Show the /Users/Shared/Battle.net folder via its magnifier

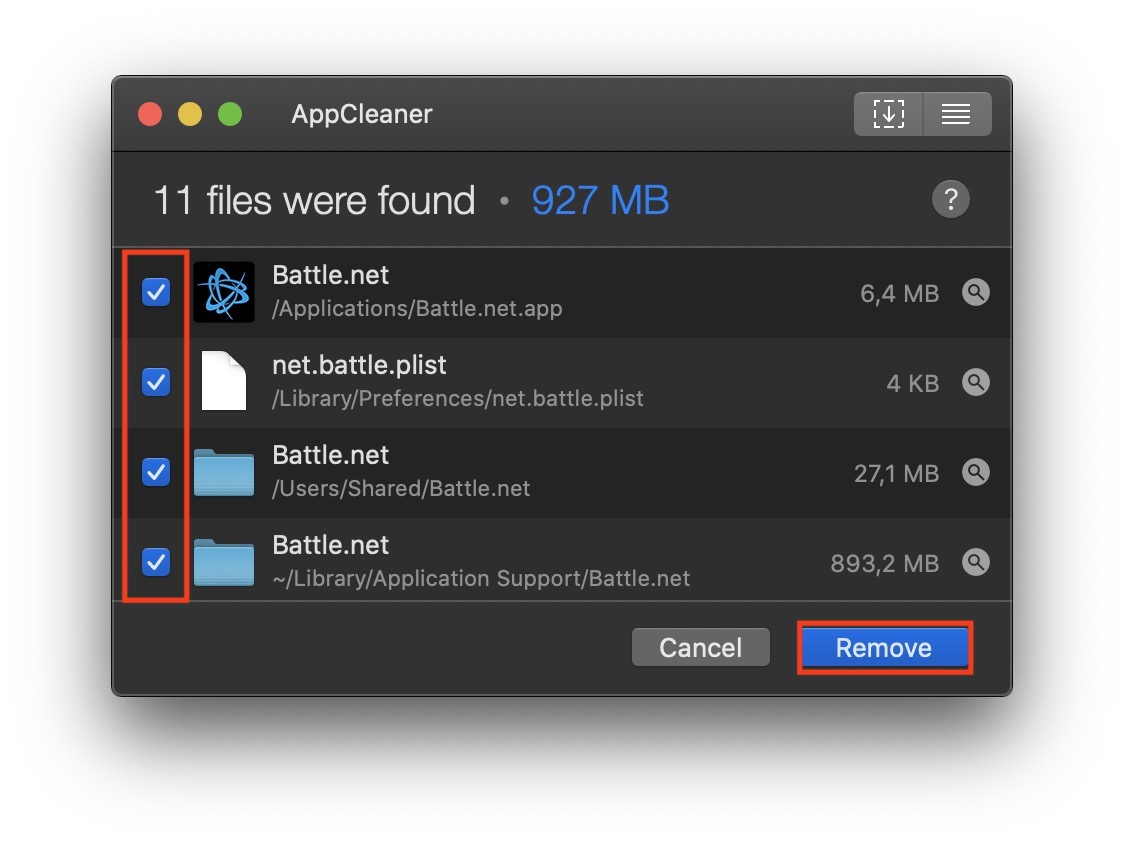click(976, 472)
